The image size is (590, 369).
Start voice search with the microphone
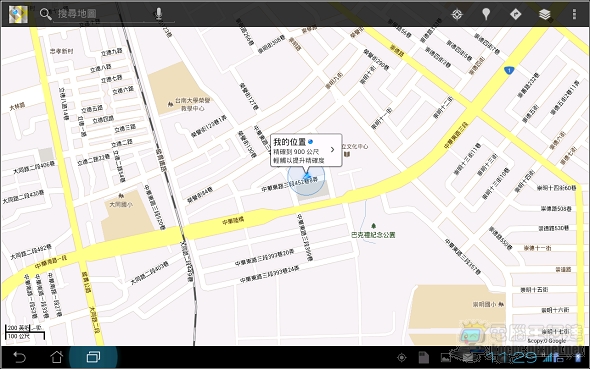click(x=159, y=14)
